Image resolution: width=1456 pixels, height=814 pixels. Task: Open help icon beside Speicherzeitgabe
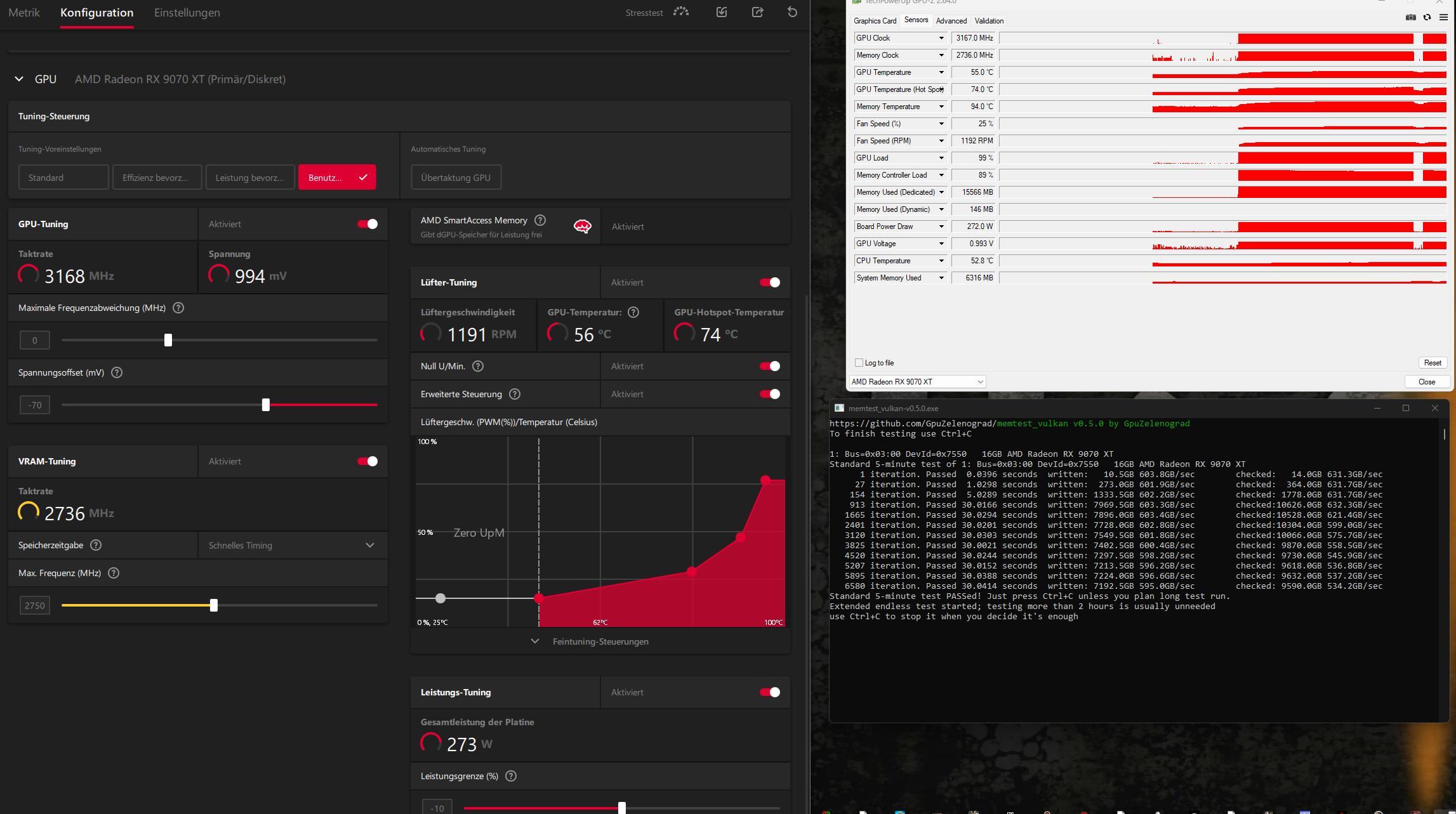pyautogui.click(x=96, y=545)
